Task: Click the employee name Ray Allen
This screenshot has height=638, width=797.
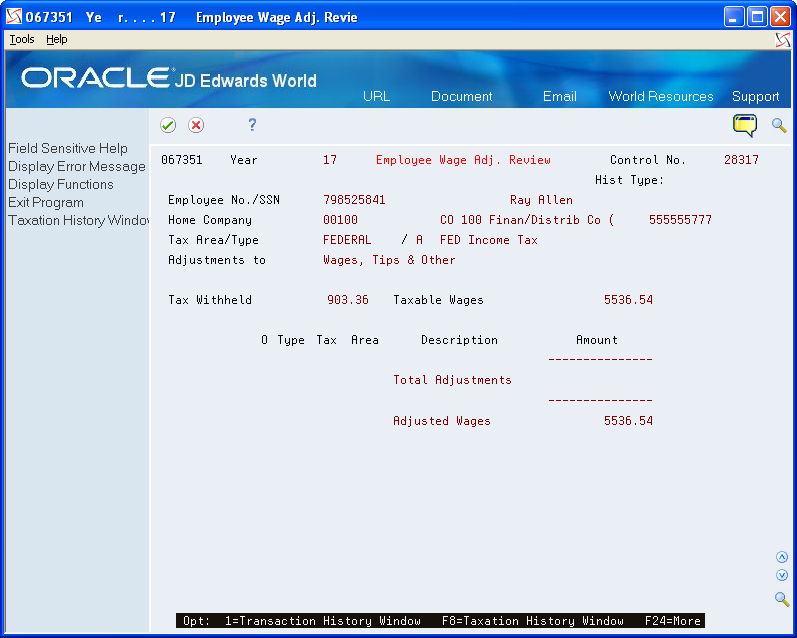Action: [541, 200]
